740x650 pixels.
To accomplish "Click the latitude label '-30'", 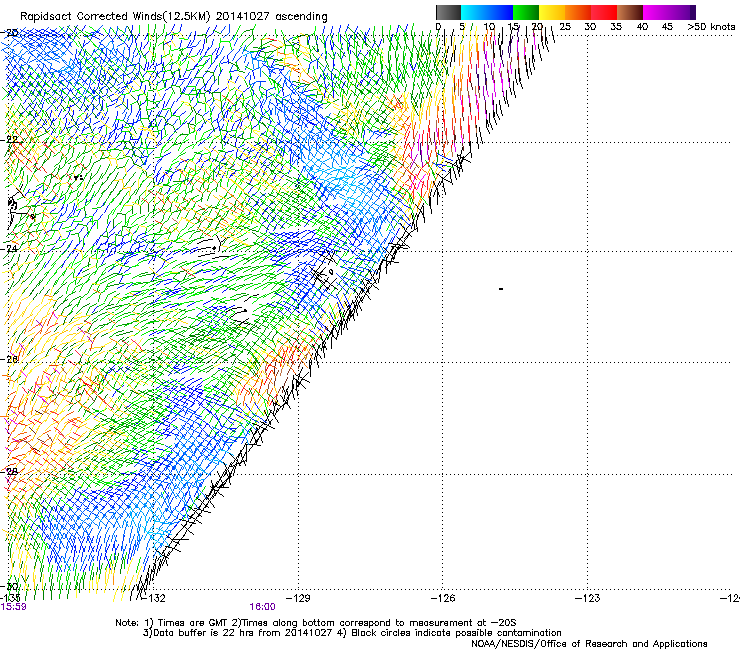I will [11, 586].
